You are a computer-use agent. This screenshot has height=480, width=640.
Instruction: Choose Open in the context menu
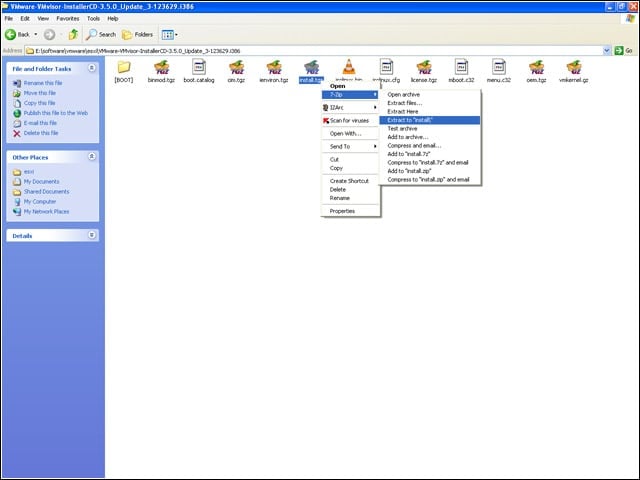(x=351, y=86)
